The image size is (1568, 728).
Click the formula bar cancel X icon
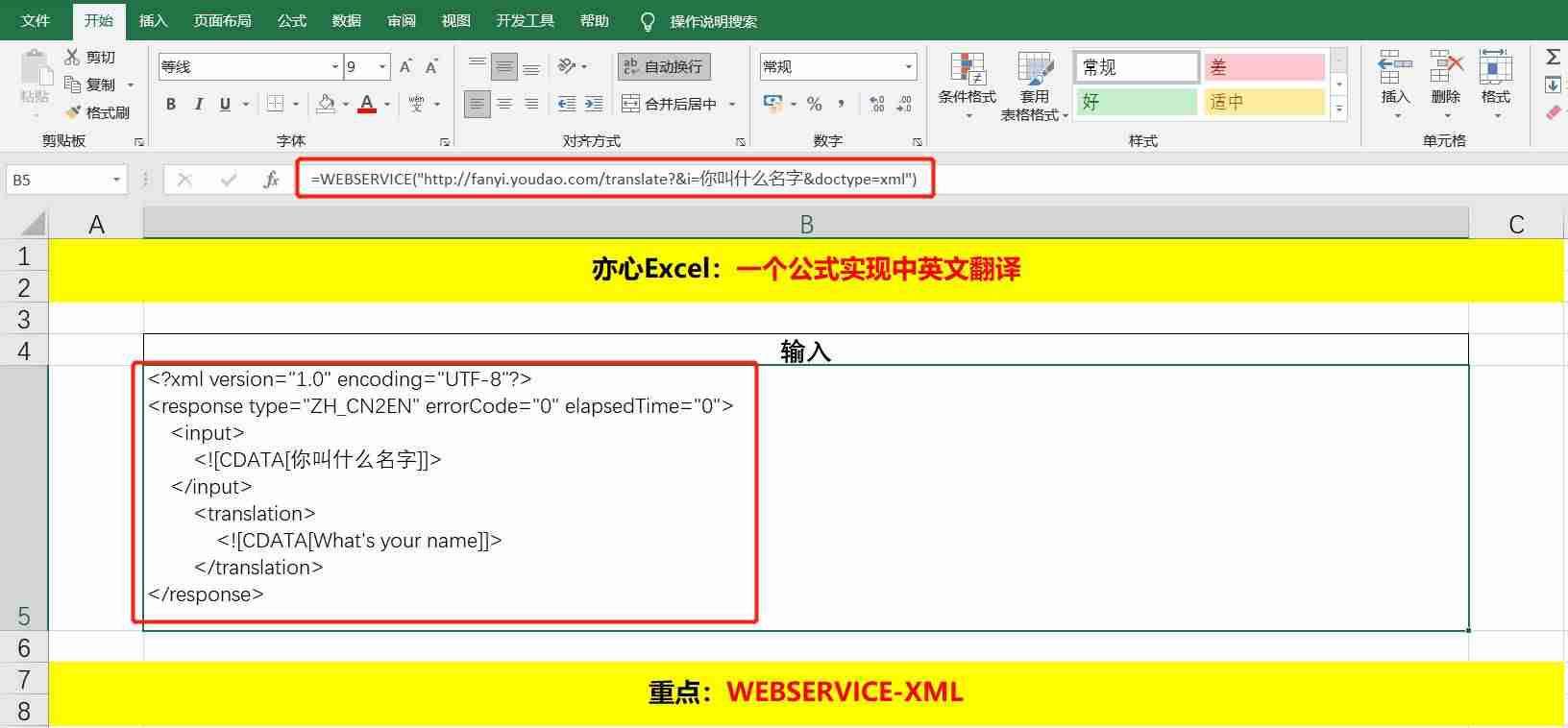(185, 180)
